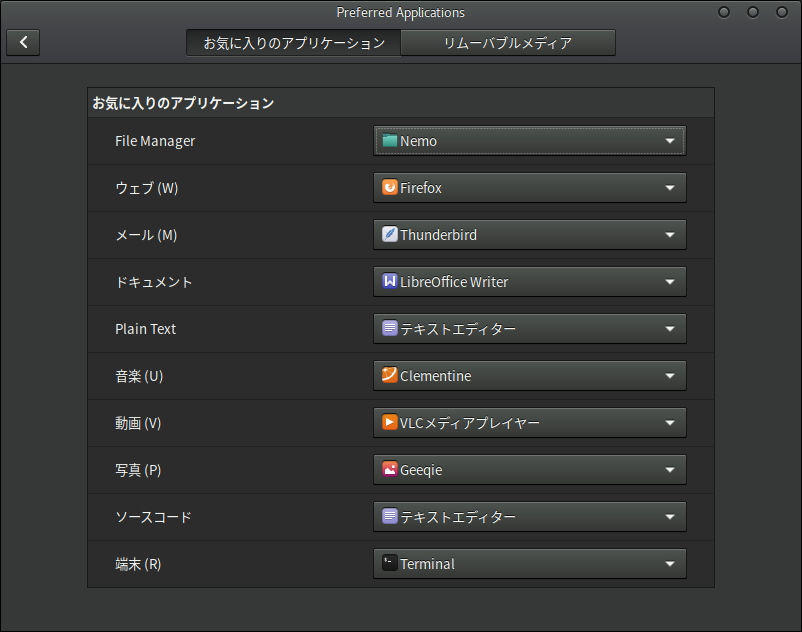Viewport: 802px width, 632px height.
Task: Expand the 端末 Terminal dropdown arrow
Action: pos(670,564)
